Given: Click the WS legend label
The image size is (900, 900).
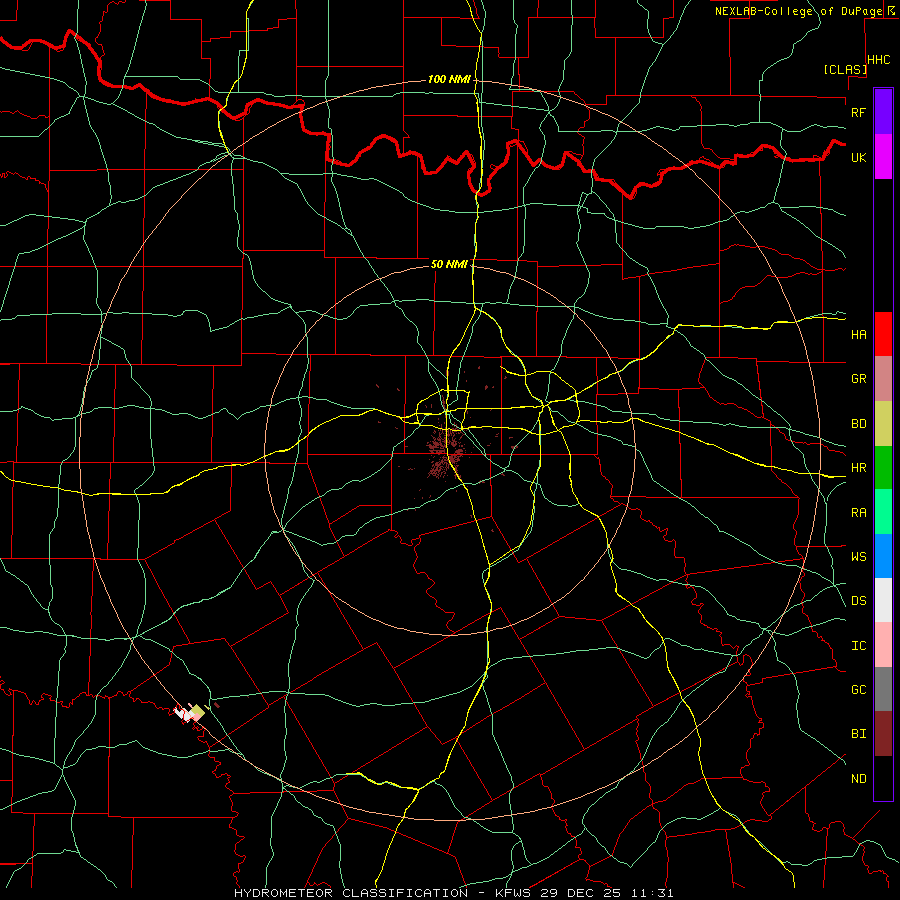Looking at the screenshot, I should click(858, 556).
